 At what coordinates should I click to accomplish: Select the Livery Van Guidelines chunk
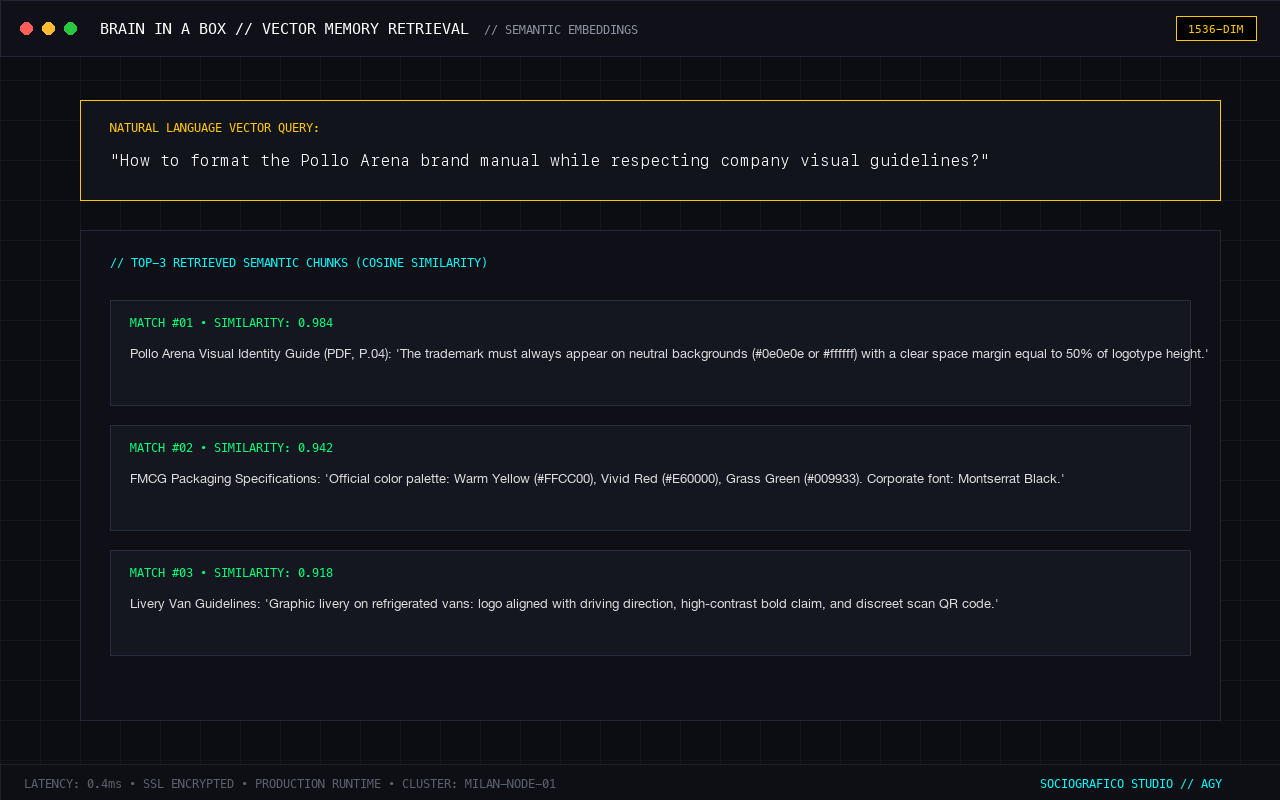650,603
